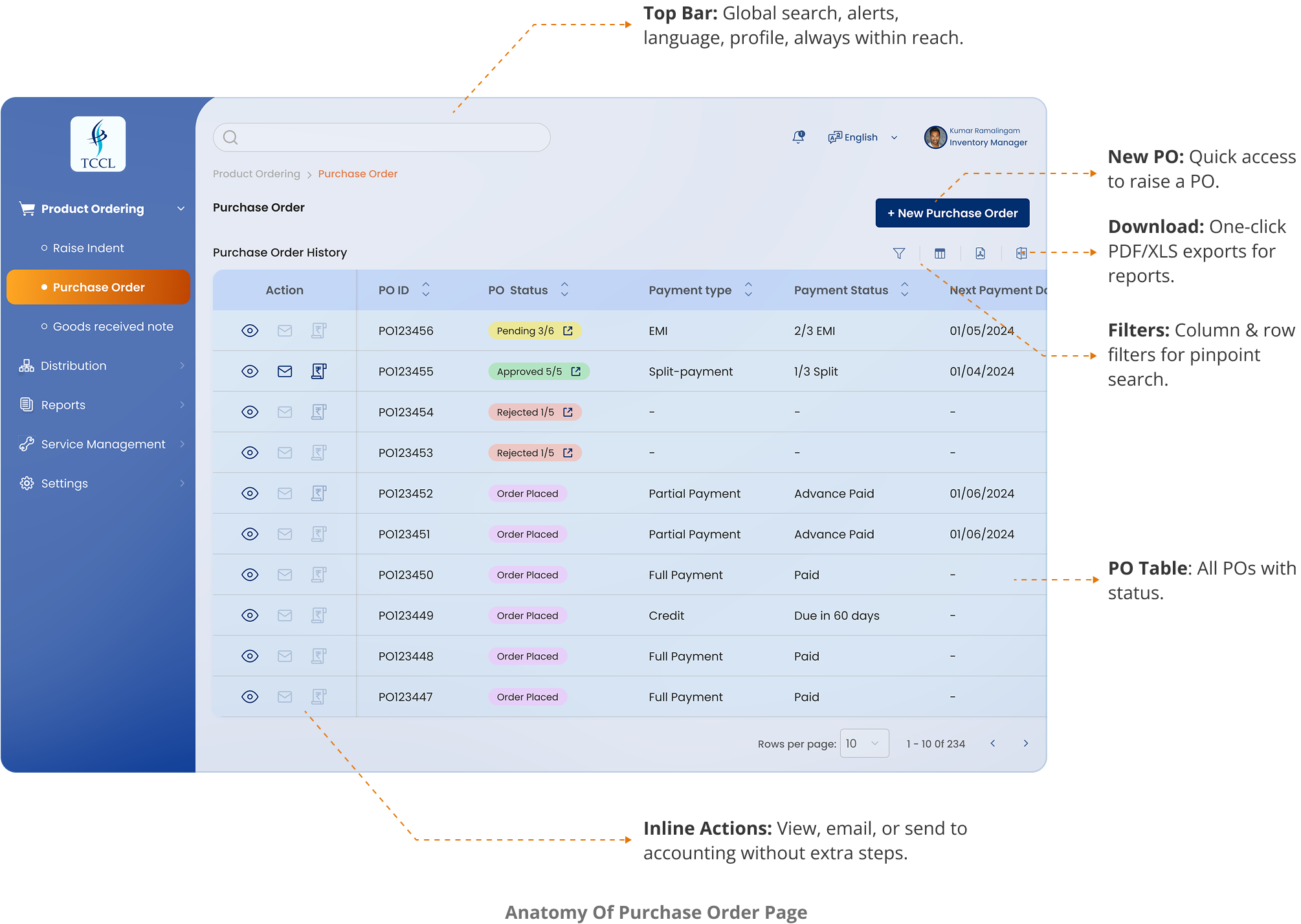The image size is (1301, 924).
Task: Select Purchase Order sidebar item
Action: (x=98, y=287)
